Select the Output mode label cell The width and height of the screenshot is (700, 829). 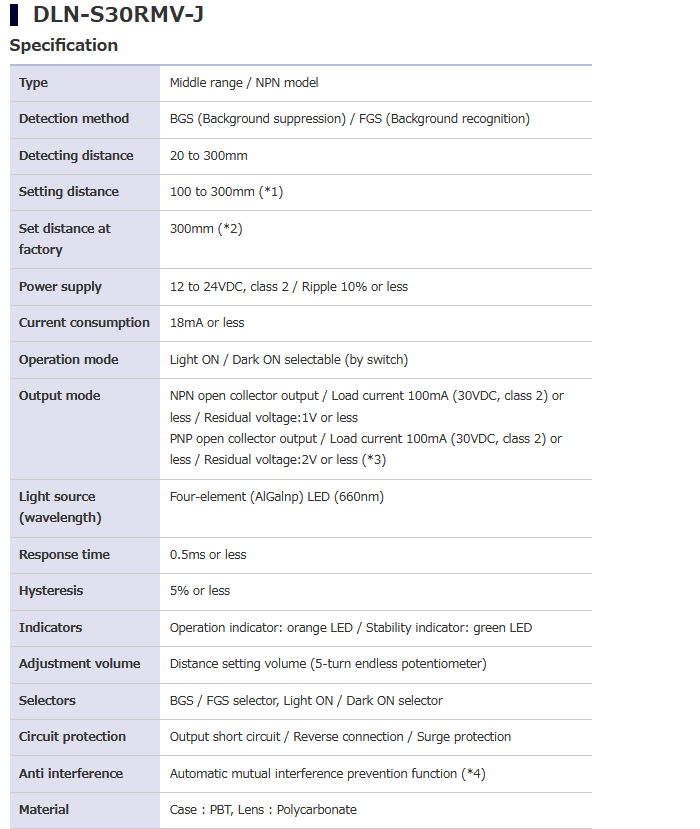point(85,429)
